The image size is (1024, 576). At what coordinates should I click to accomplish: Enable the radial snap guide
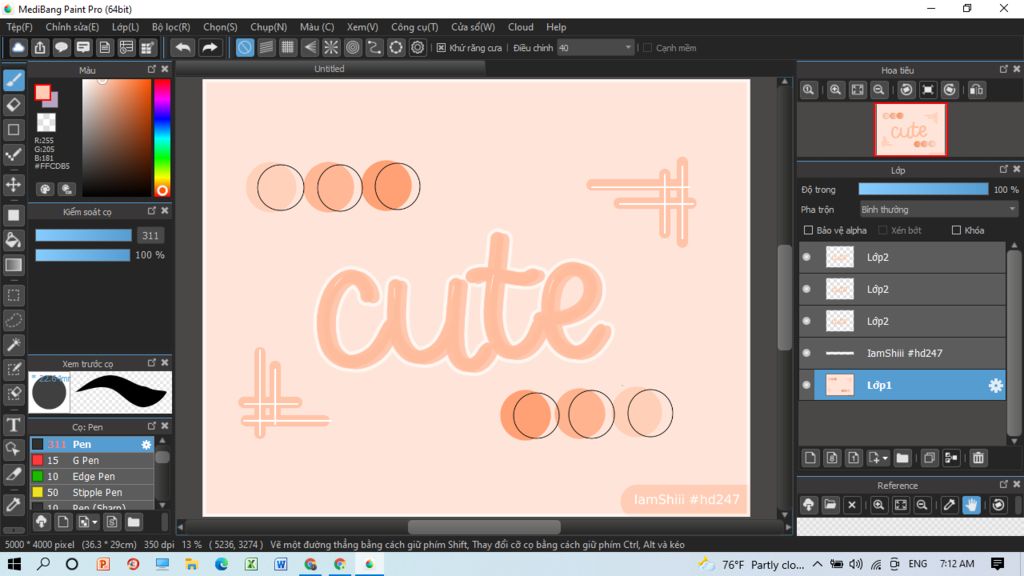(331, 48)
